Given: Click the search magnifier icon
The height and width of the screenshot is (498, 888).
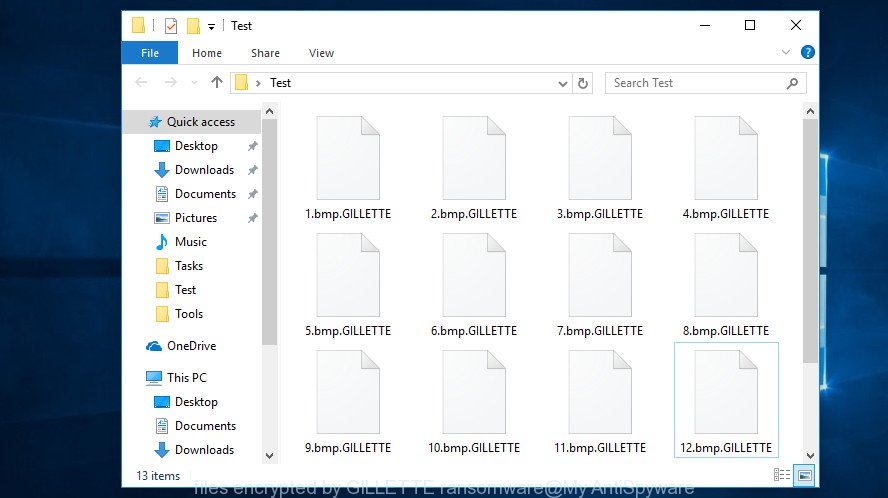Looking at the screenshot, I should pos(792,83).
